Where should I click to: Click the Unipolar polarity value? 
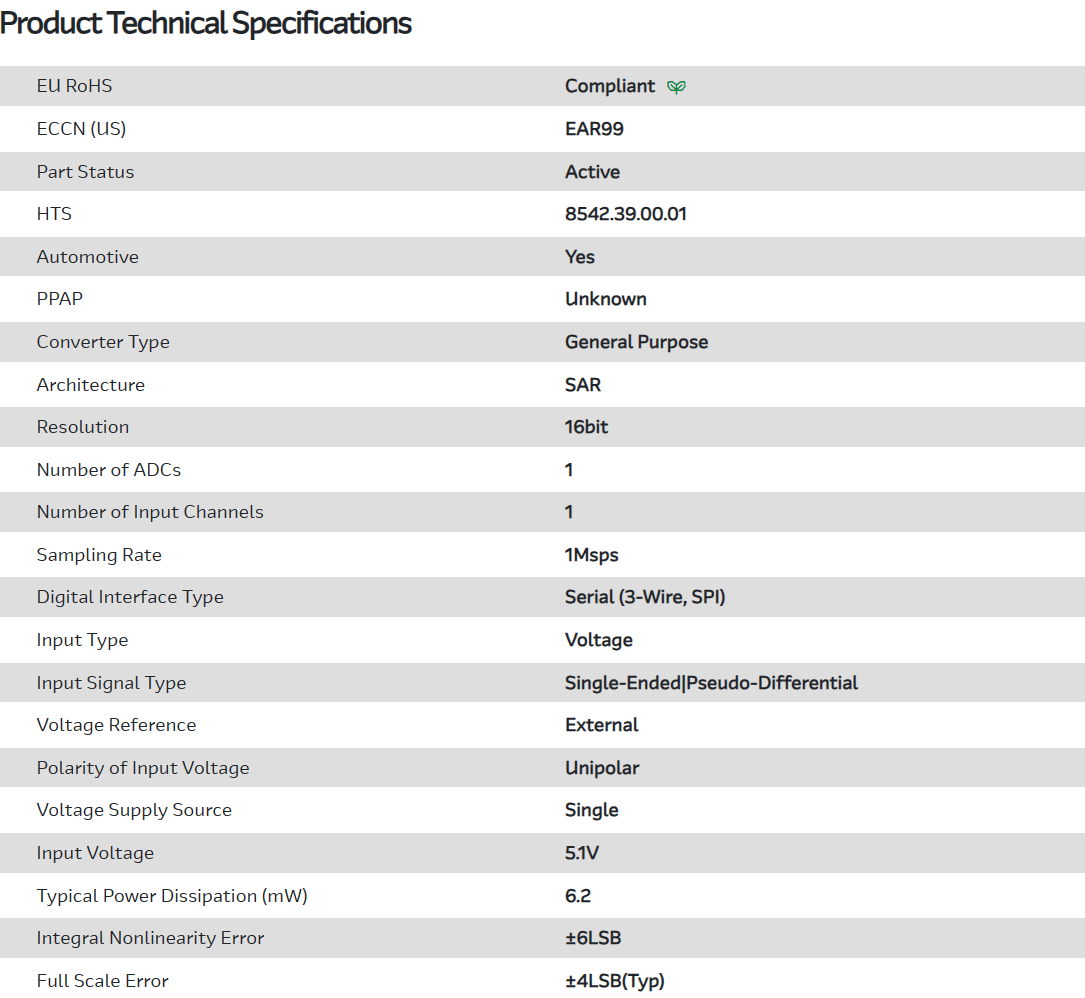[x=602, y=768]
